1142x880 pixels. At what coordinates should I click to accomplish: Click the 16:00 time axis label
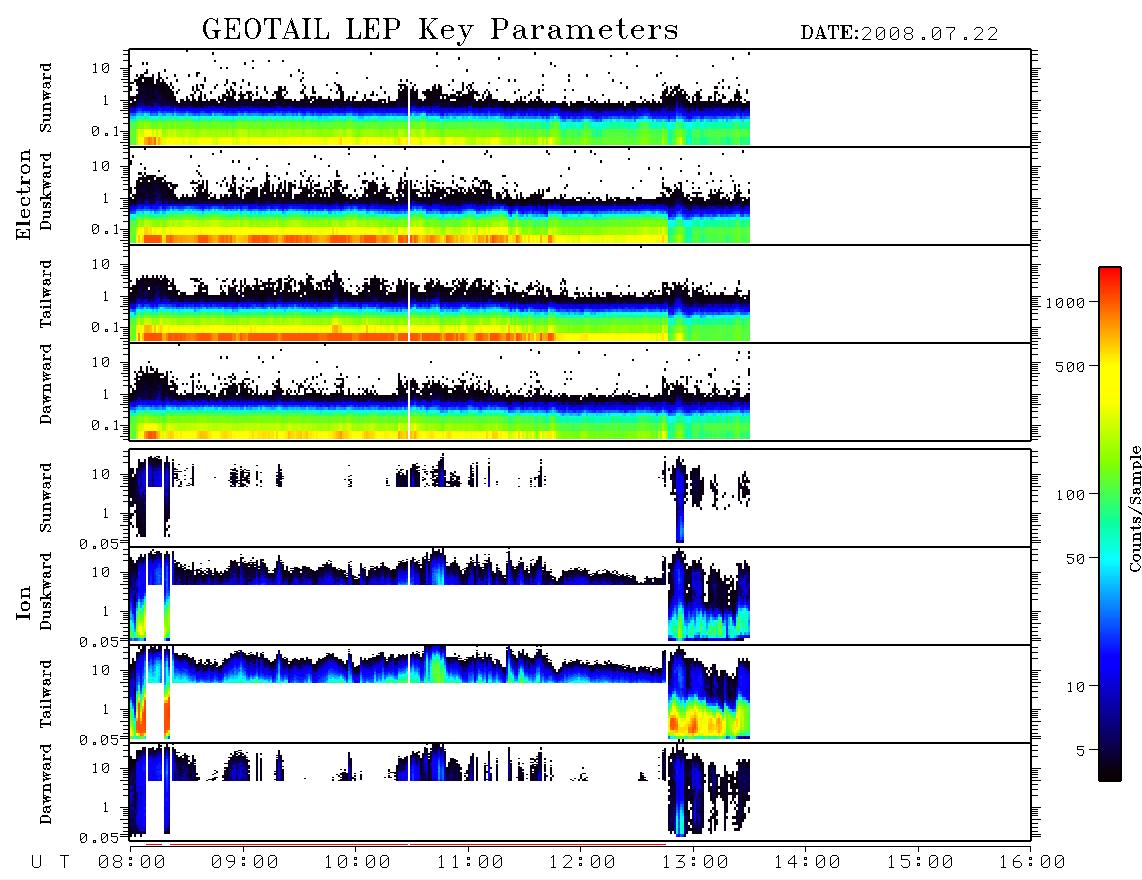(1032, 862)
